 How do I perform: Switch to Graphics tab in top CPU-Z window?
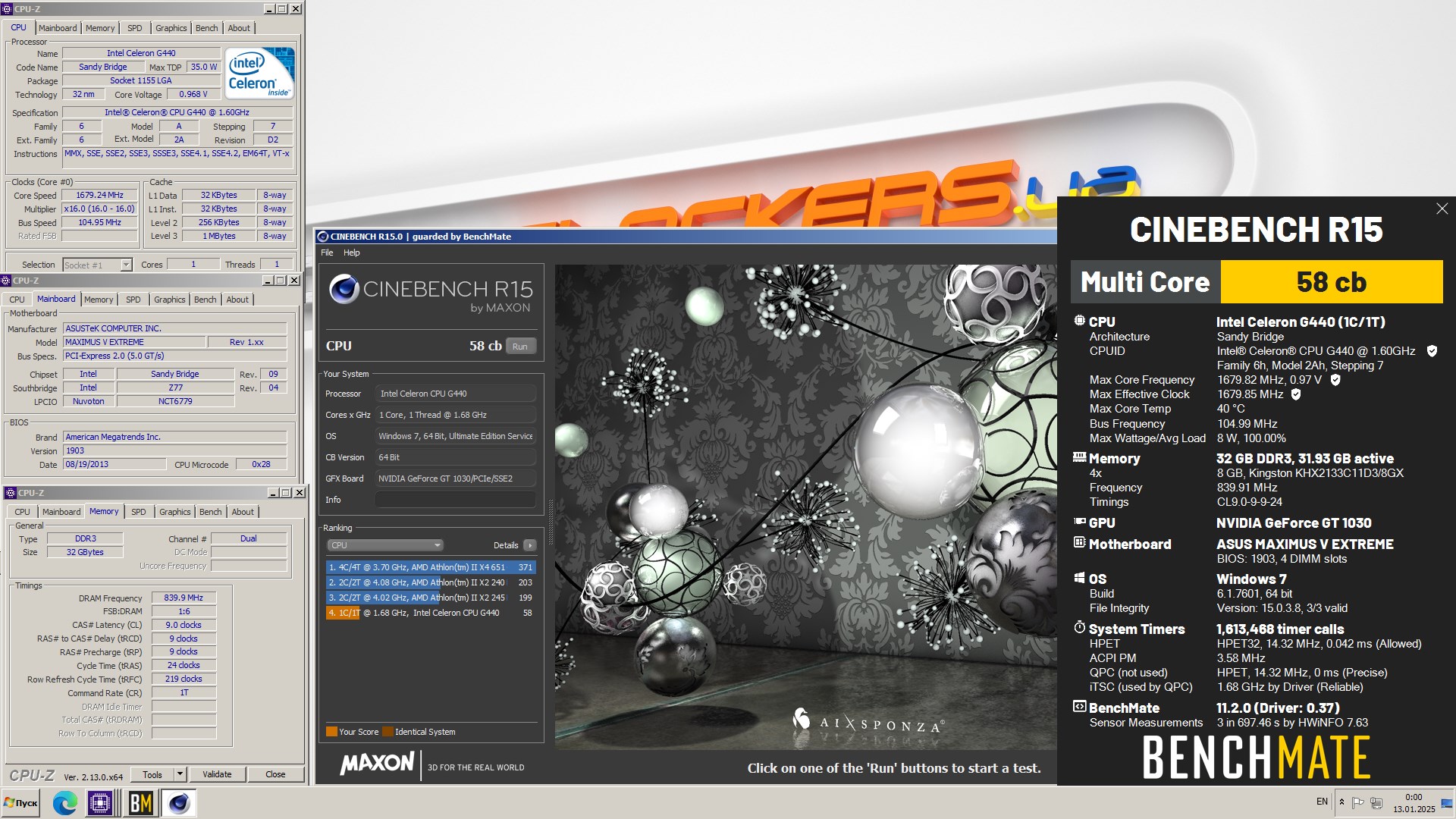pos(171,28)
